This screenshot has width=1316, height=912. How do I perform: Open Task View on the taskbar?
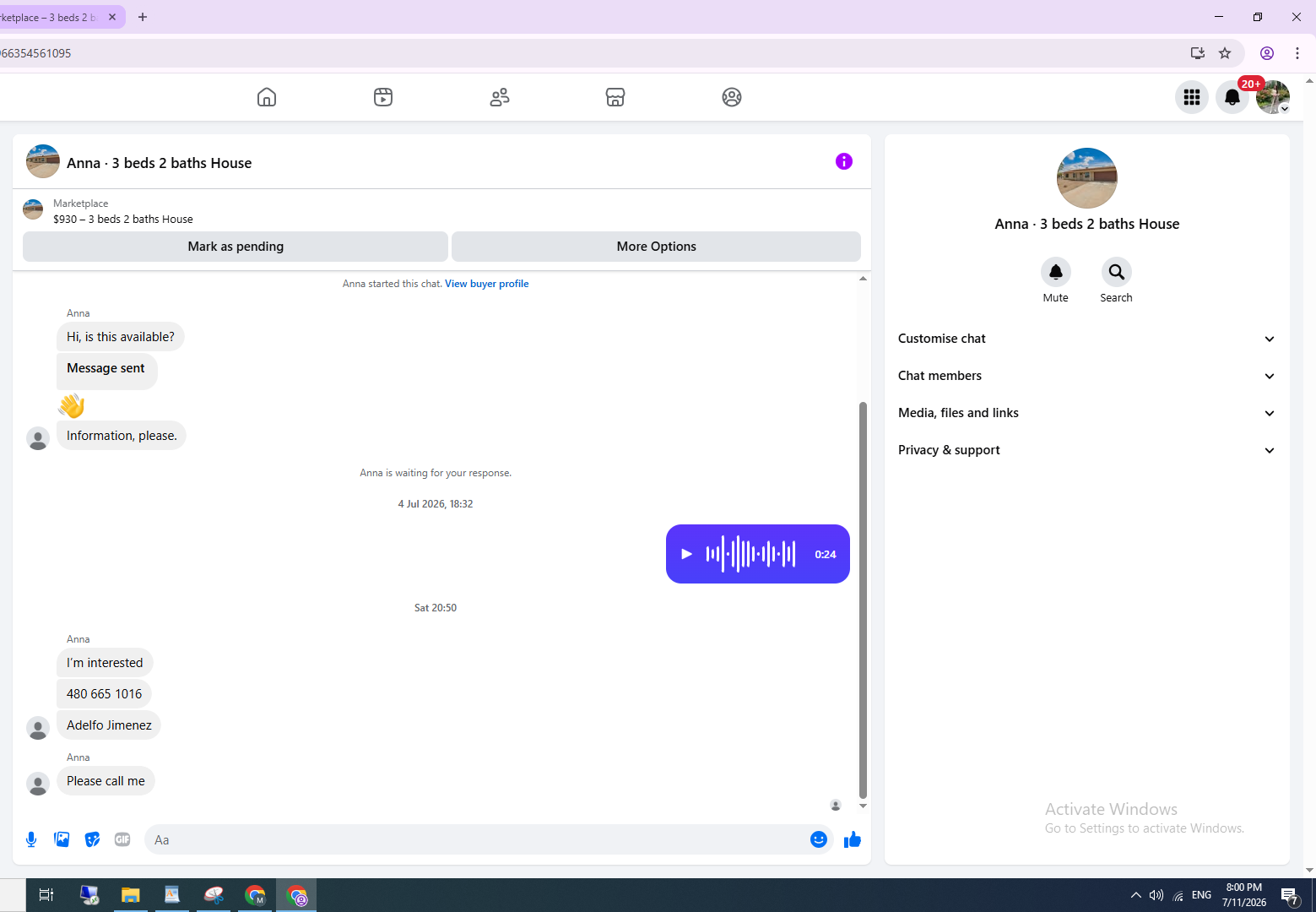46,895
